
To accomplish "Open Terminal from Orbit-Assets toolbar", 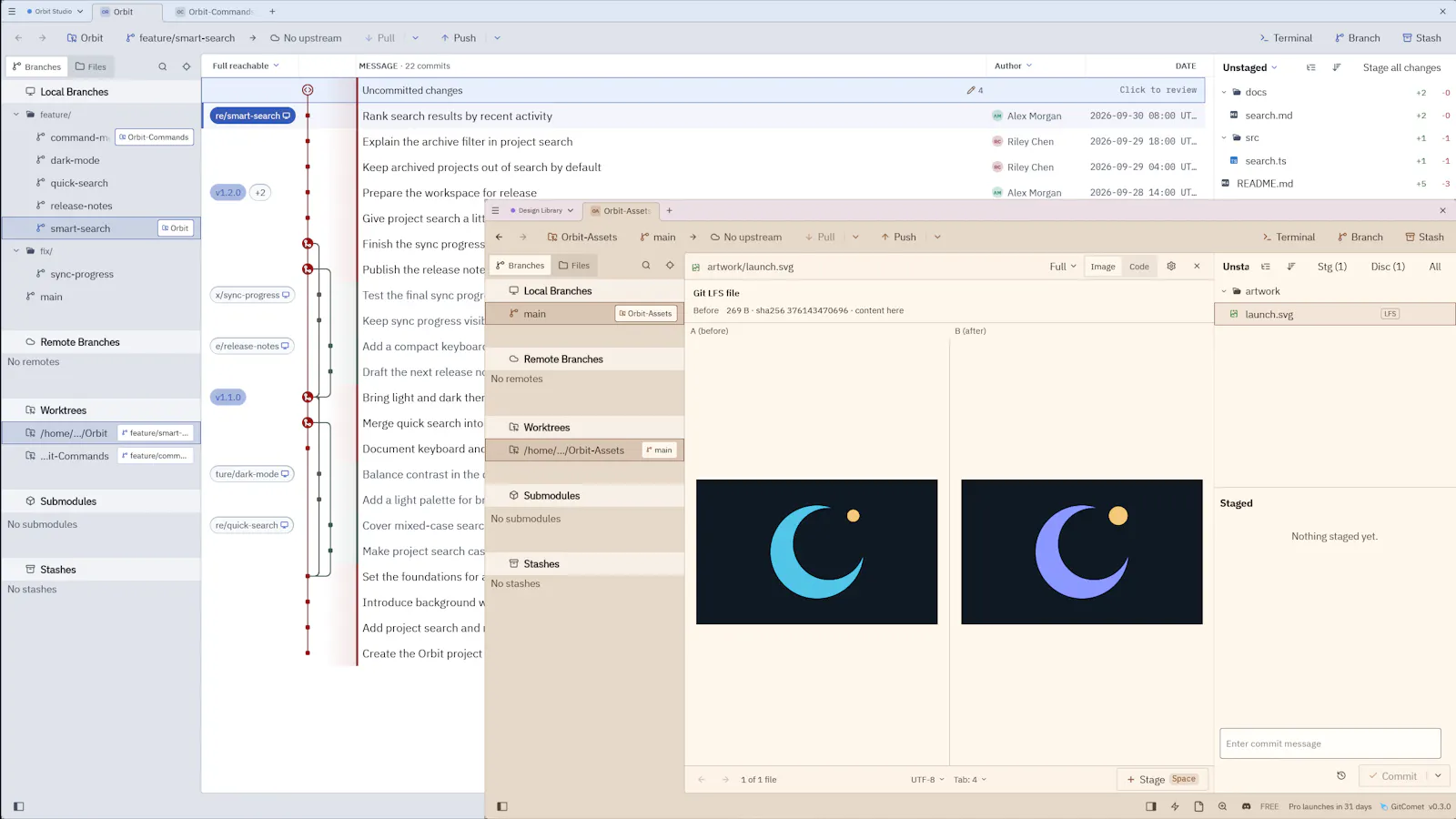I will click(1289, 238).
